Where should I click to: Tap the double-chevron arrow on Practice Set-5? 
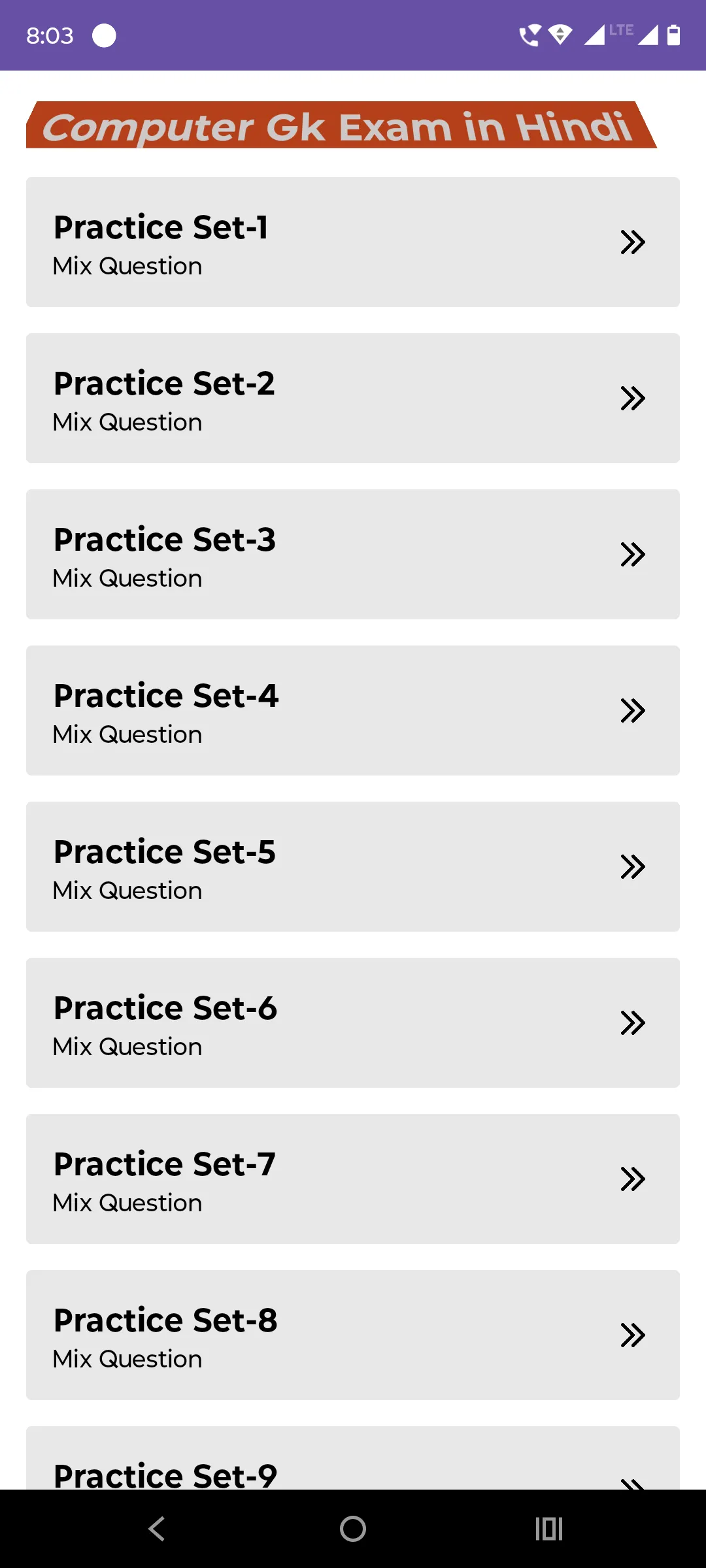(633, 866)
